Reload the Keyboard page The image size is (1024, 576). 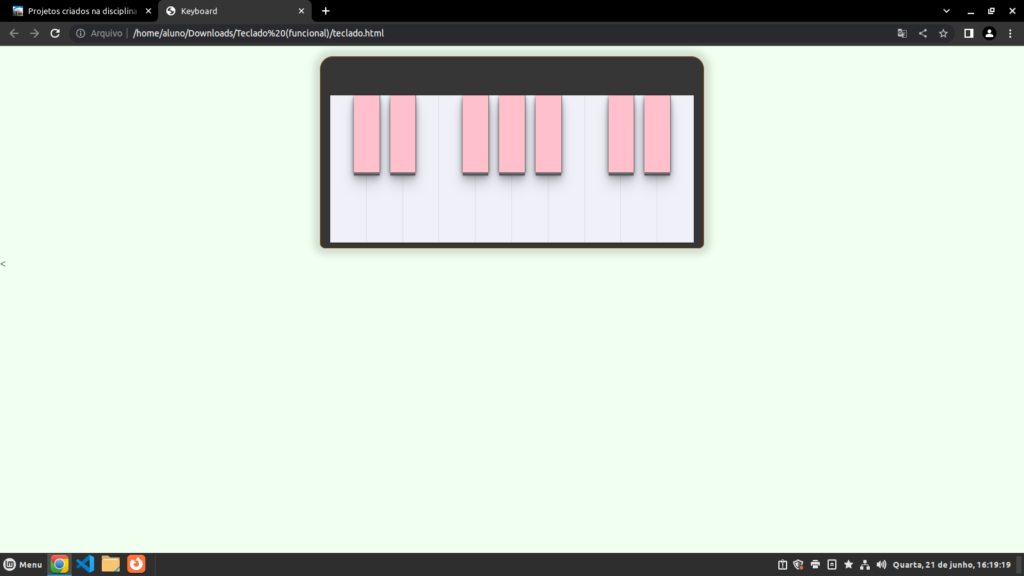[x=55, y=33]
